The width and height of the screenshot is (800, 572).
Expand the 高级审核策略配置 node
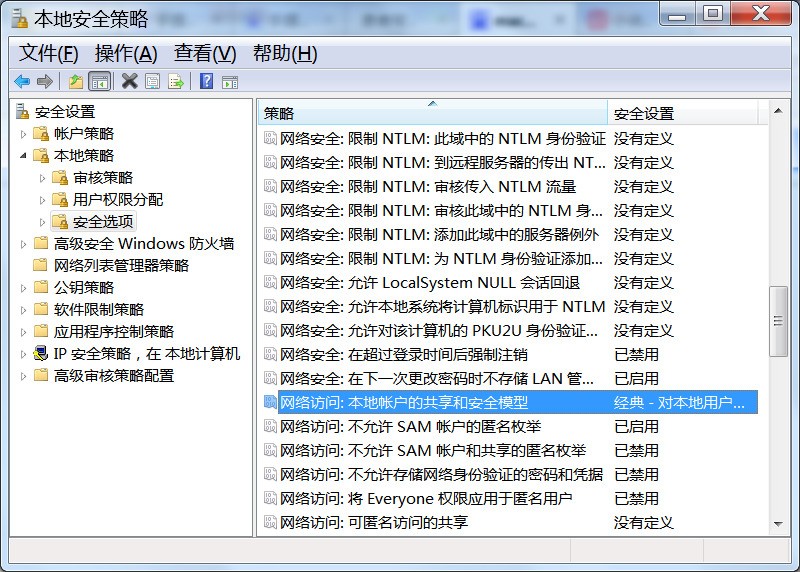[24, 376]
